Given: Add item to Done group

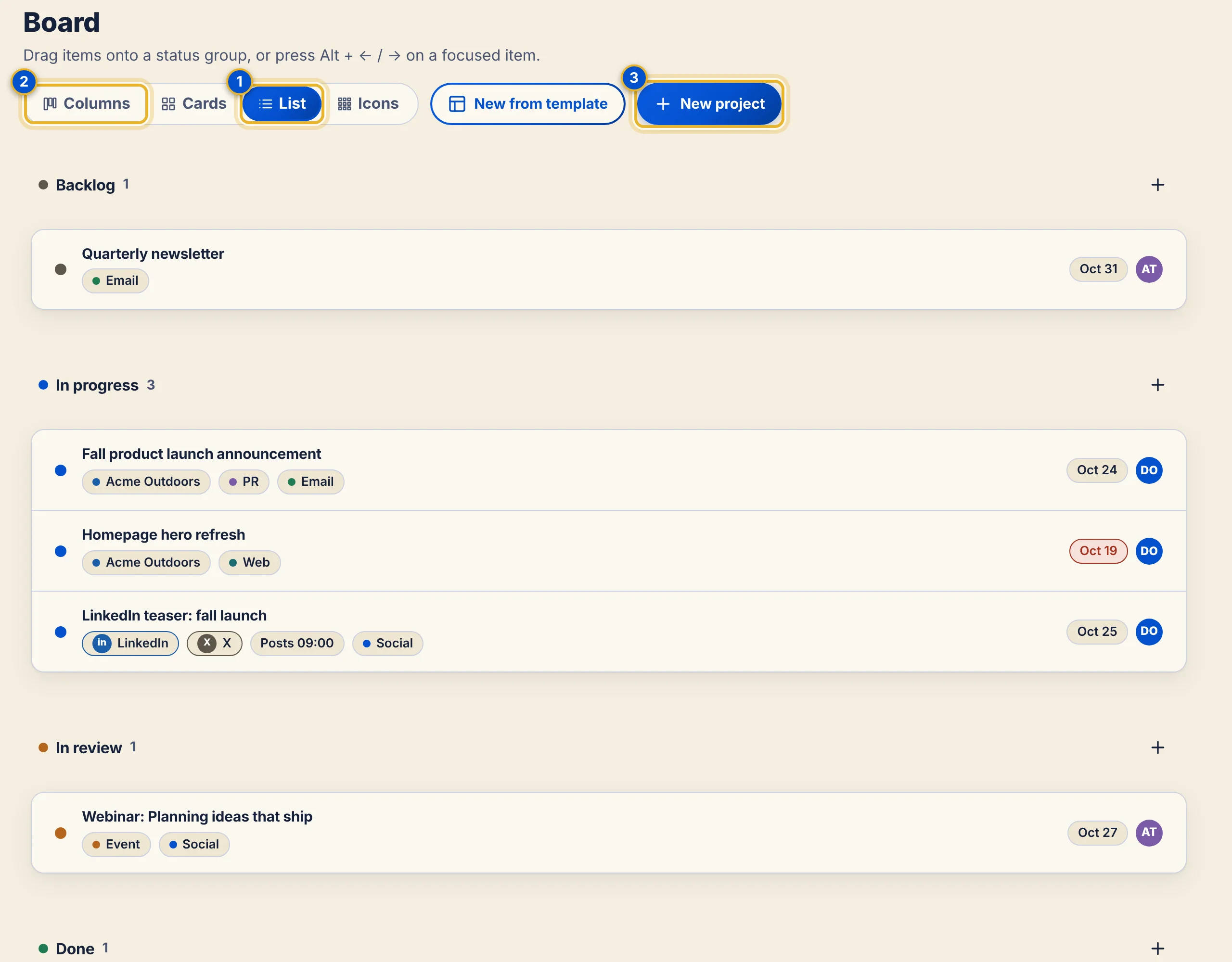Looking at the screenshot, I should point(1157,949).
